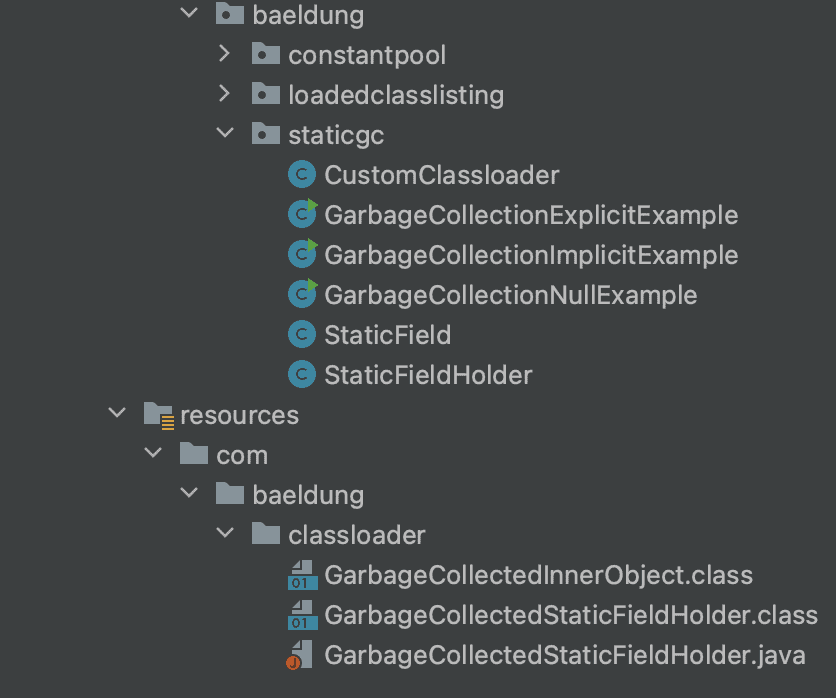Collapse the com folder under resources
Image resolution: width=836 pixels, height=698 pixels.
153,453
